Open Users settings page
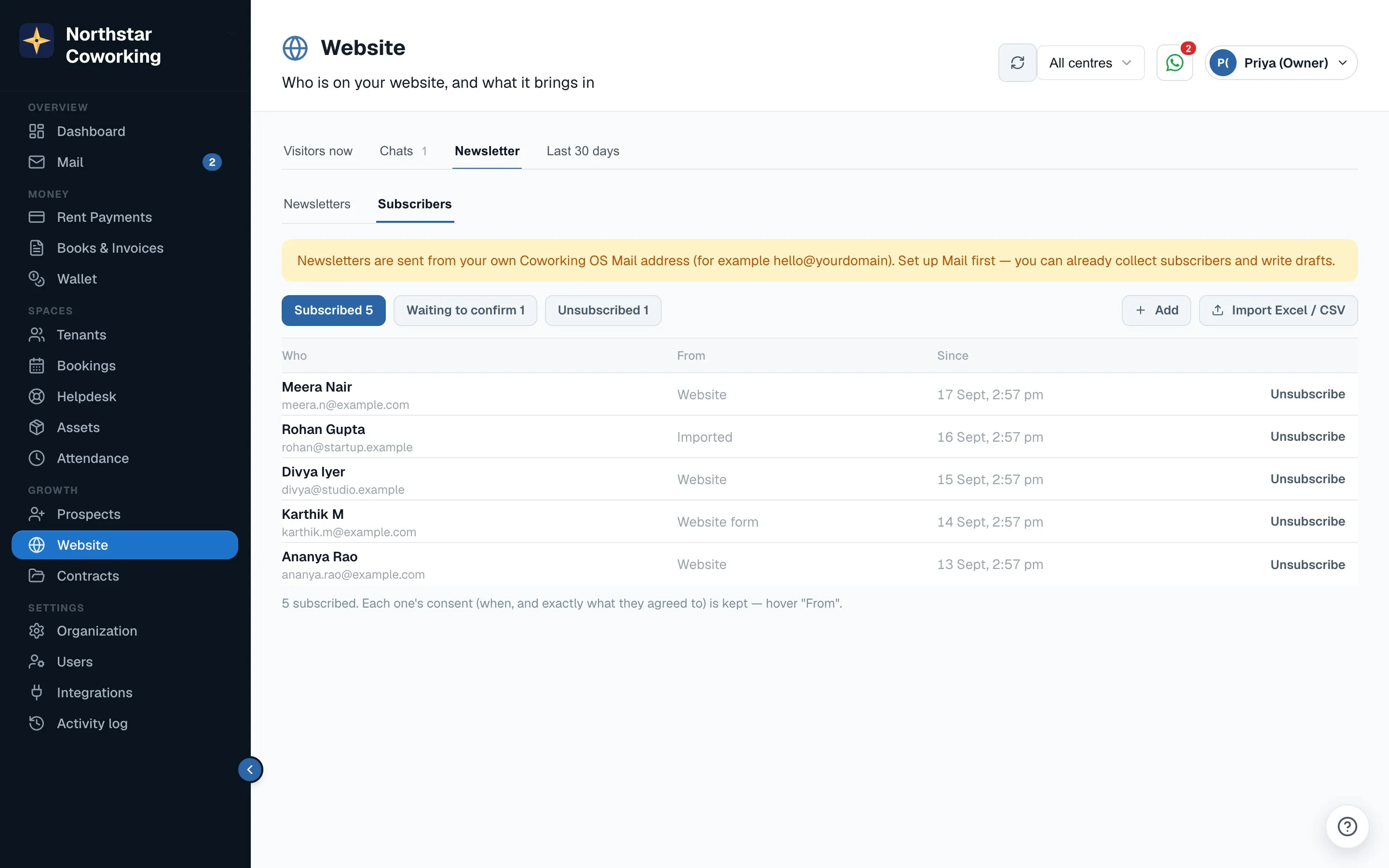This screenshot has height=868, width=1389. (x=124, y=662)
